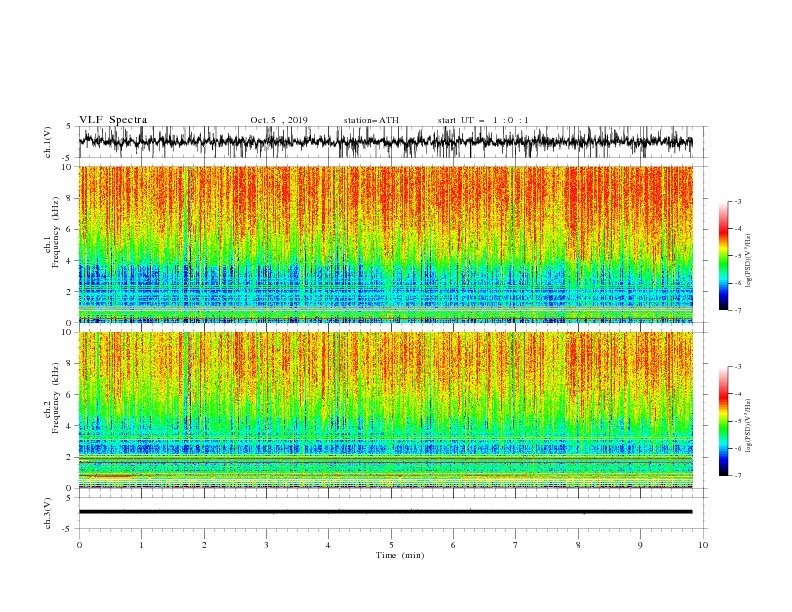Viewport: 792px width, 612px height.
Task: Click the "-7" label on ch.1 colorbar
Action: click(x=737, y=310)
